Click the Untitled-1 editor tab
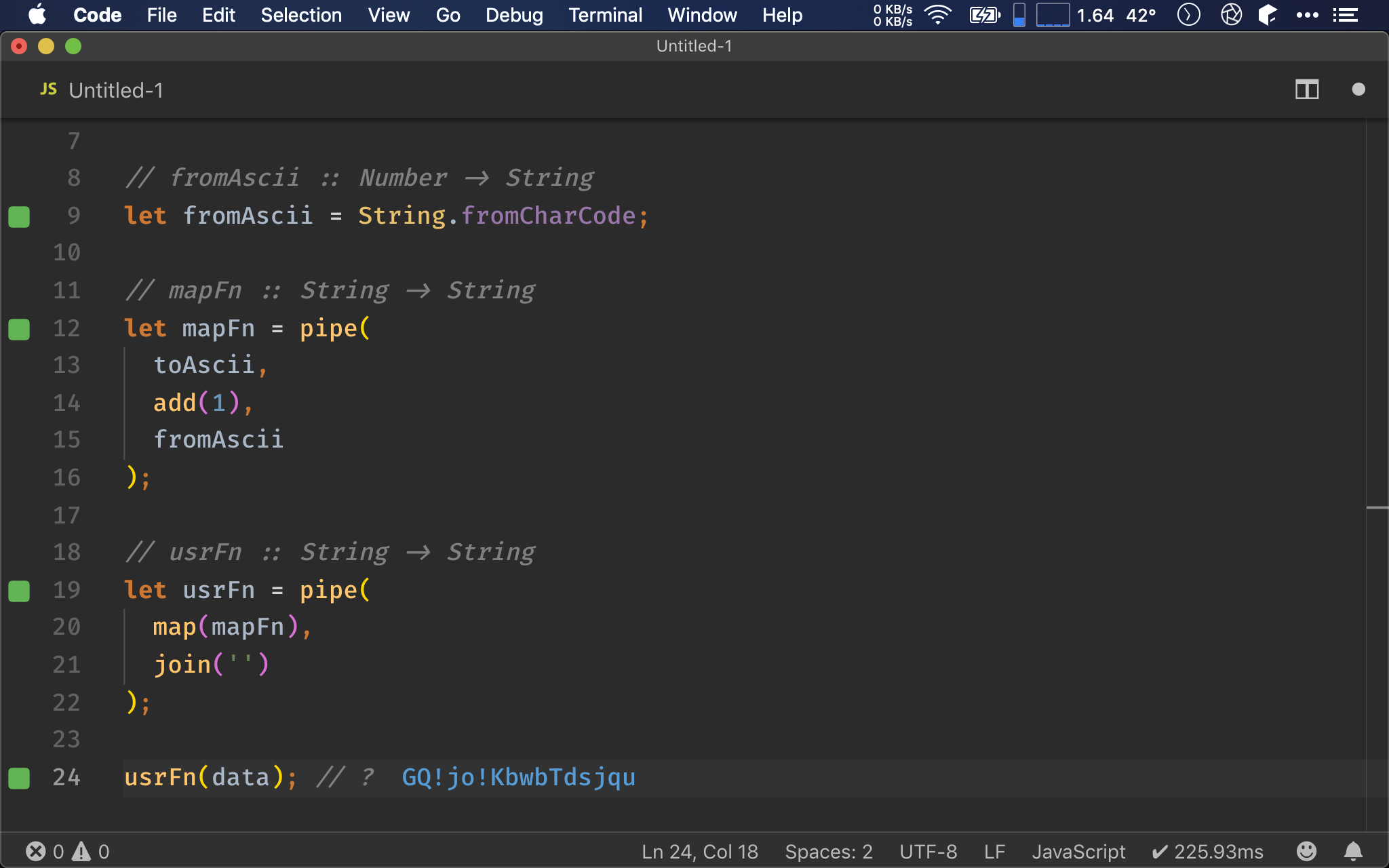Viewport: 1389px width, 868px height. [102, 90]
